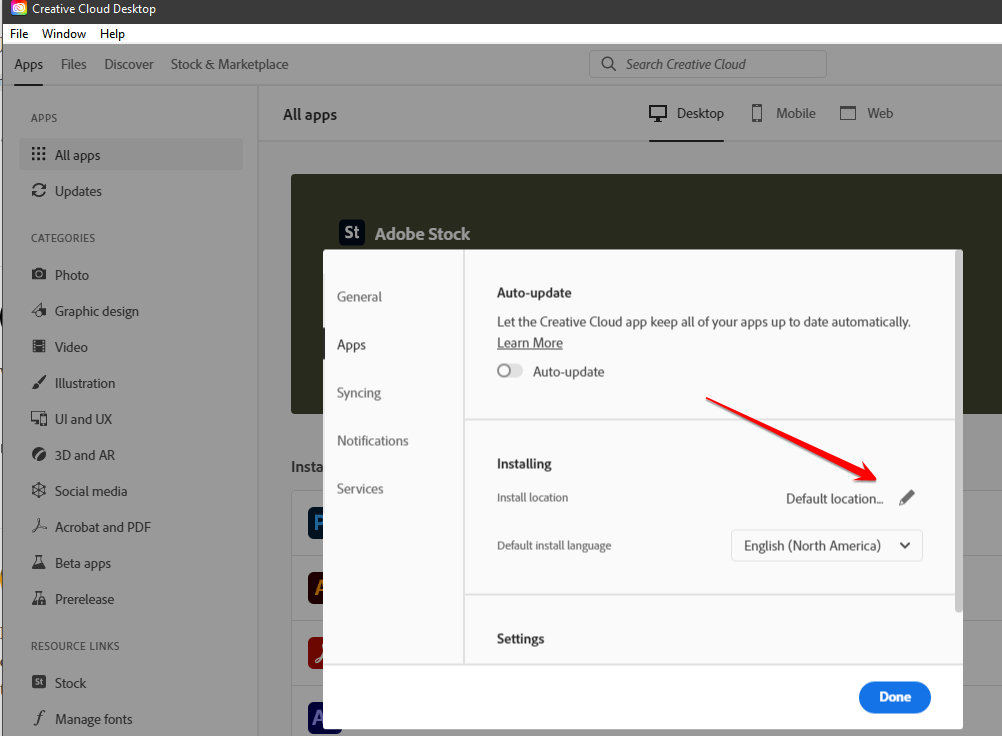
Task: Open the Video category
Action: pyautogui.click(x=37, y=347)
